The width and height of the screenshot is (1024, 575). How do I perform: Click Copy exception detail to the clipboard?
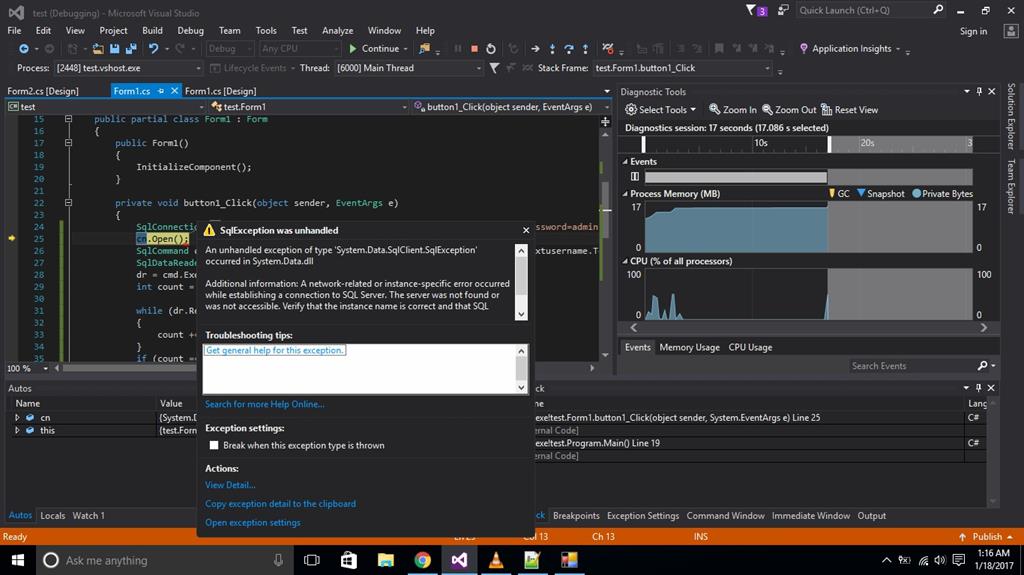click(280, 504)
